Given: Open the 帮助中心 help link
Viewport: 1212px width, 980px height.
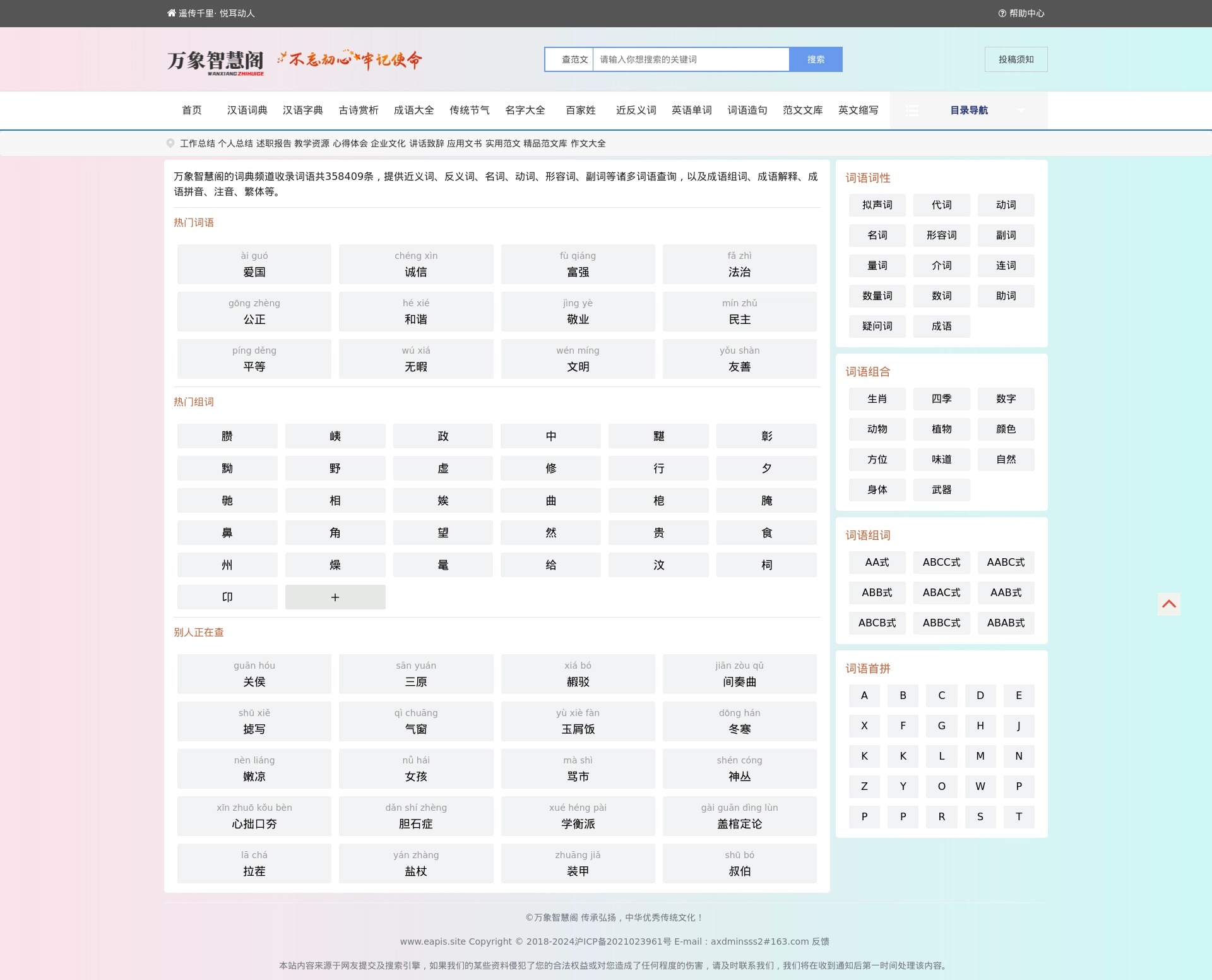Looking at the screenshot, I should 1021,13.
